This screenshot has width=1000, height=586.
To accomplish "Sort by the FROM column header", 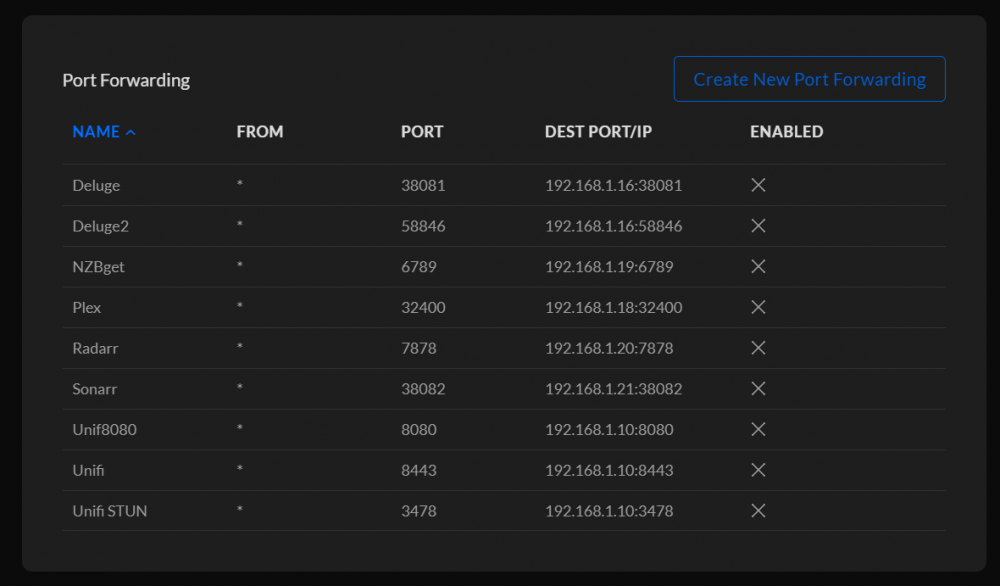I will click(x=260, y=131).
